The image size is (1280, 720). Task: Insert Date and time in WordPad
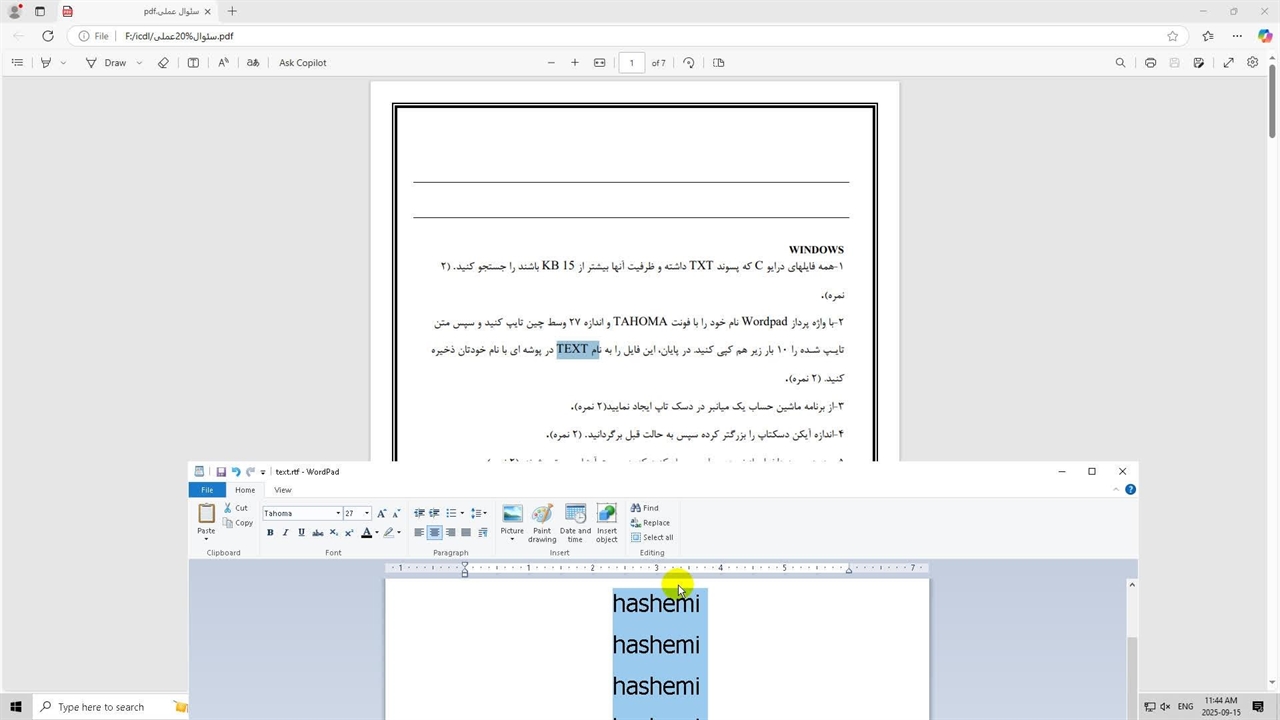pos(575,514)
